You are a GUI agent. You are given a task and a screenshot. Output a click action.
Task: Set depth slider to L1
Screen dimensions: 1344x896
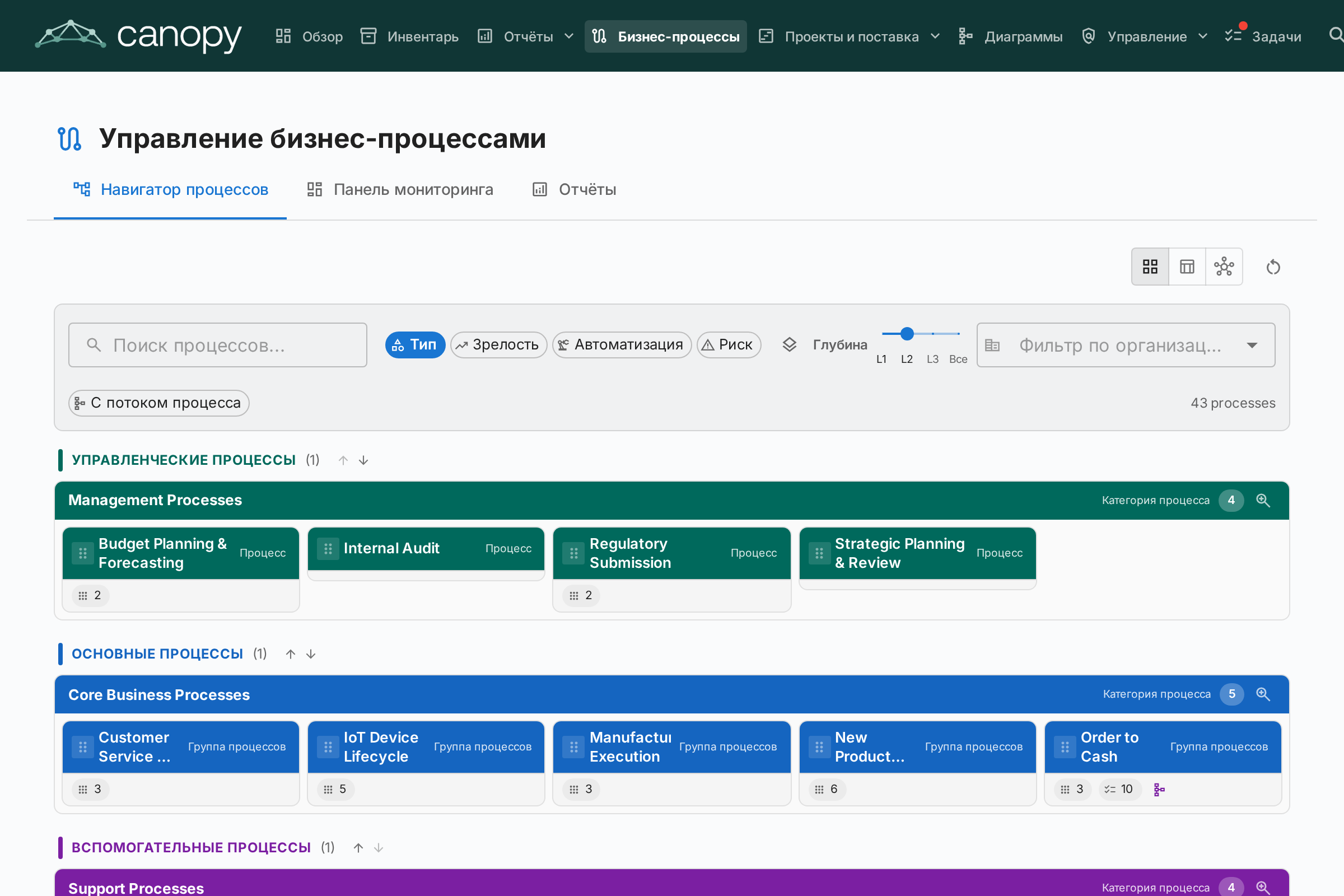(x=881, y=334)
